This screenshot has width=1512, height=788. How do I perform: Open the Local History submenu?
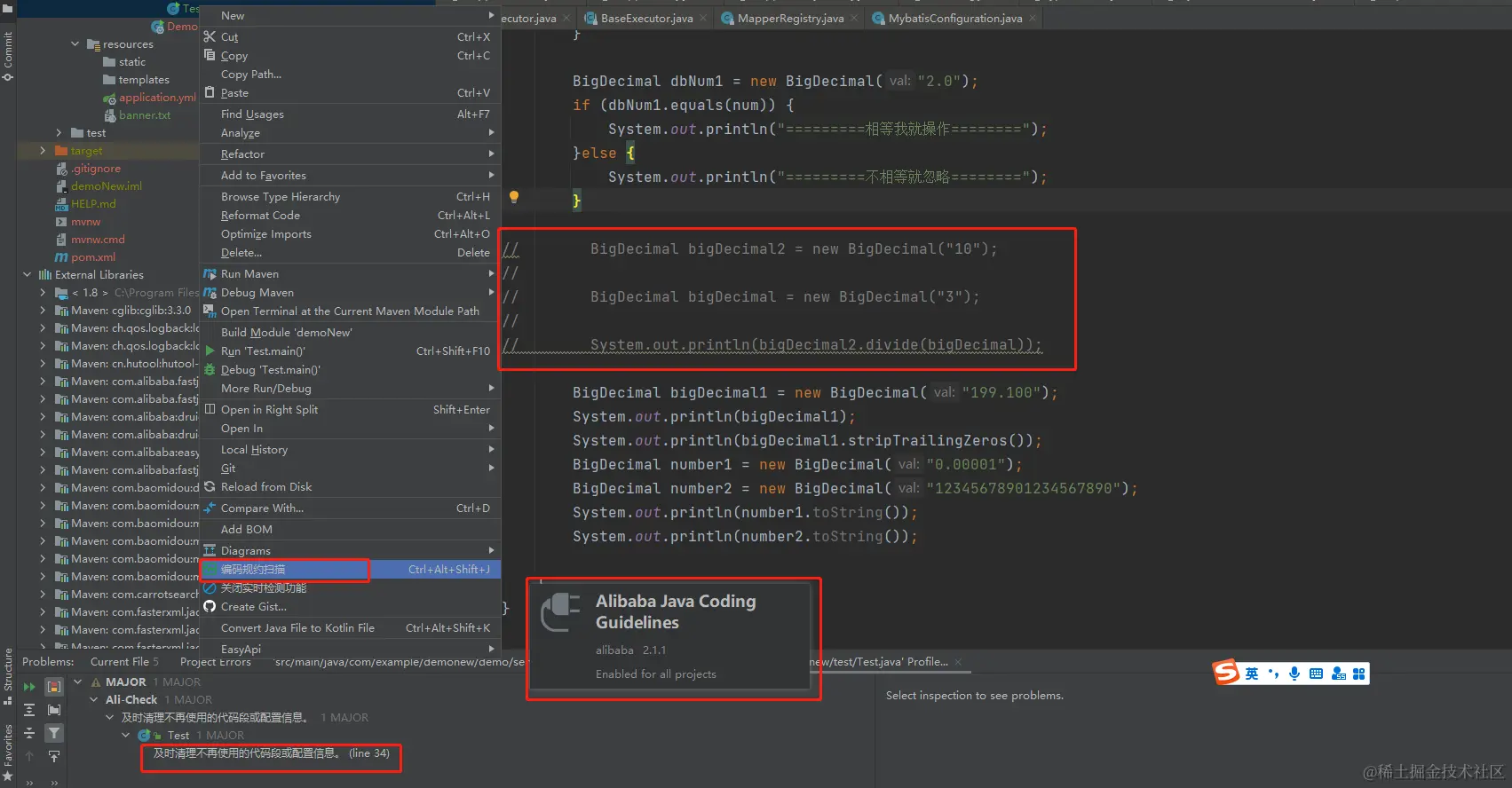click(x=350, y=450)
